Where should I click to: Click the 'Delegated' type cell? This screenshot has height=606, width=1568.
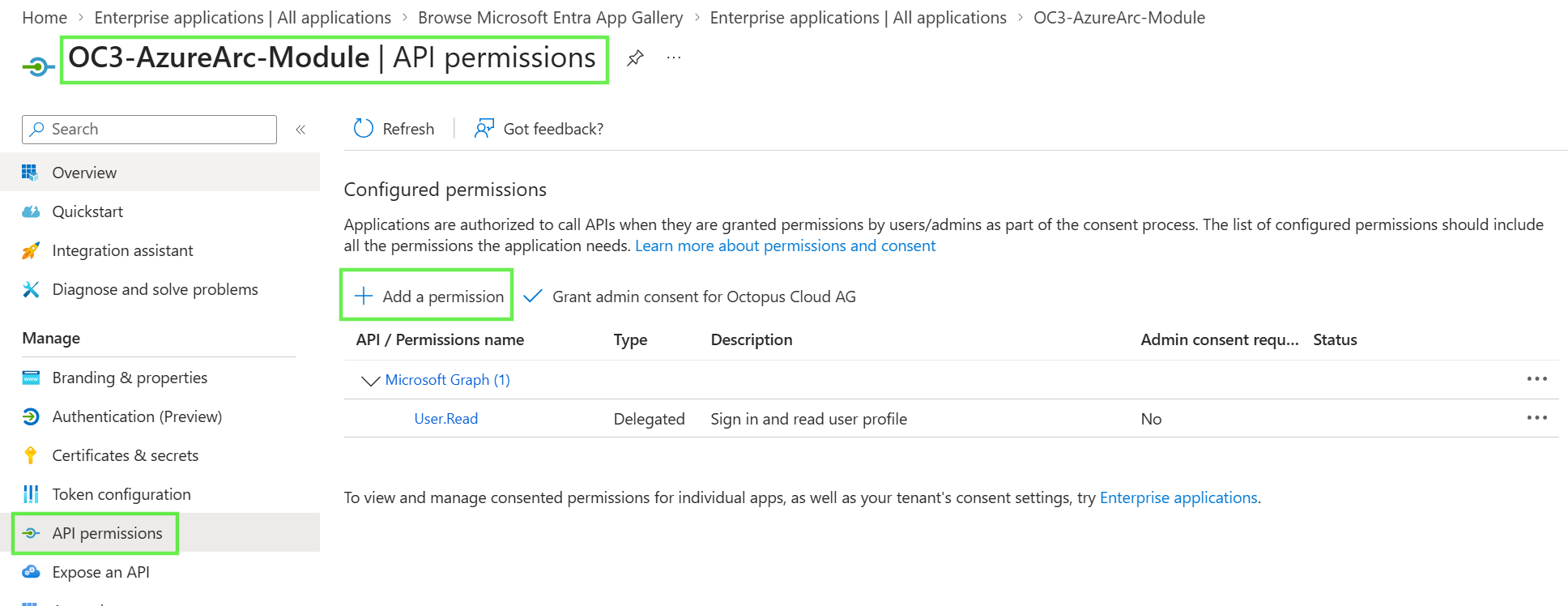650,419
